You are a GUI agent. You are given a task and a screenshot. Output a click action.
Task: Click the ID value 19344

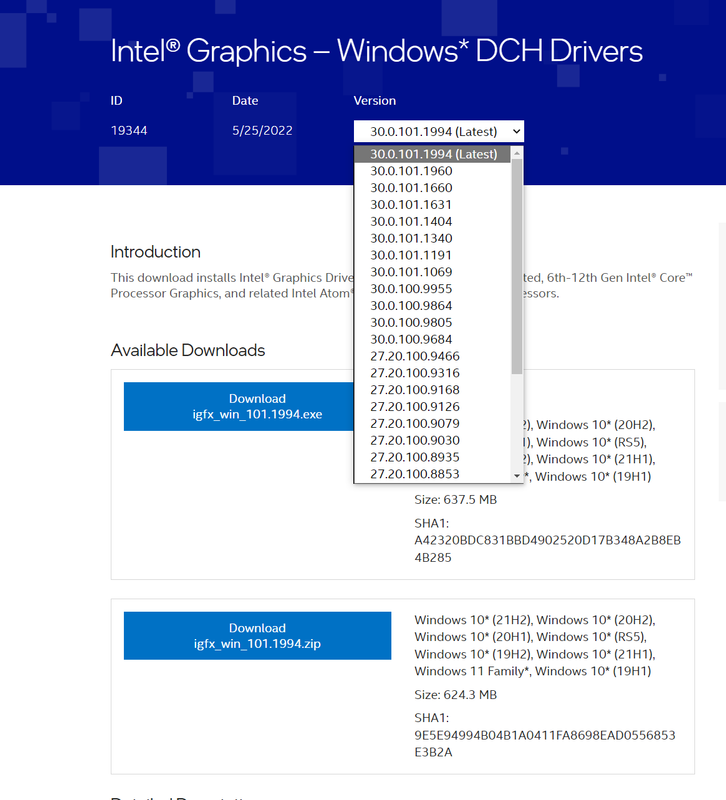(x=129, y=131)
